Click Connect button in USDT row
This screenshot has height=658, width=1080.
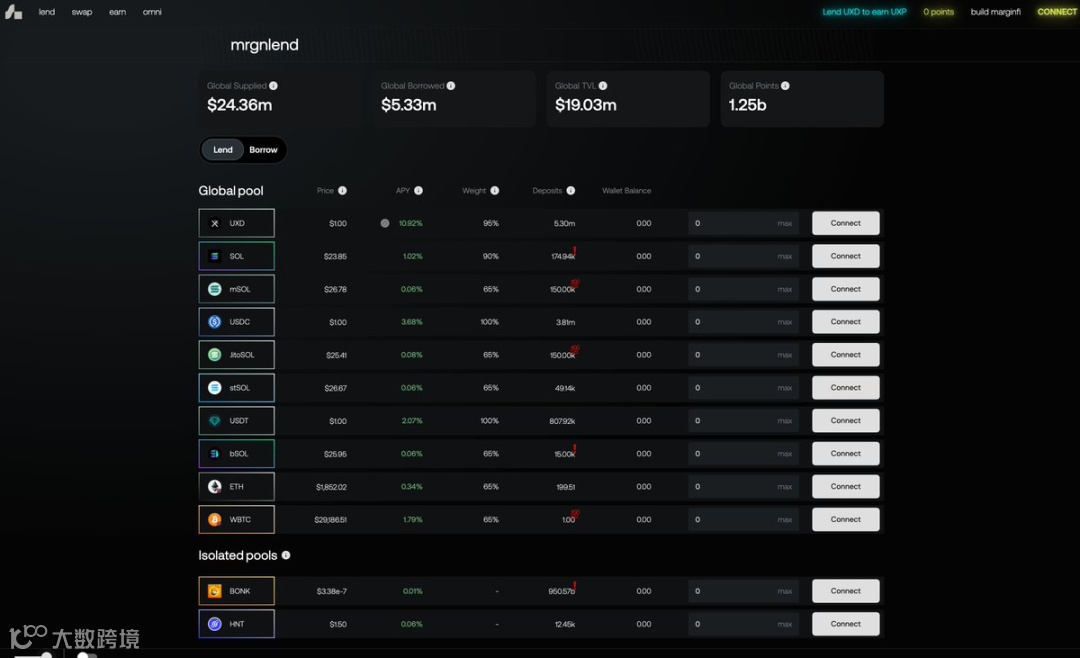[x=846, y=420]
